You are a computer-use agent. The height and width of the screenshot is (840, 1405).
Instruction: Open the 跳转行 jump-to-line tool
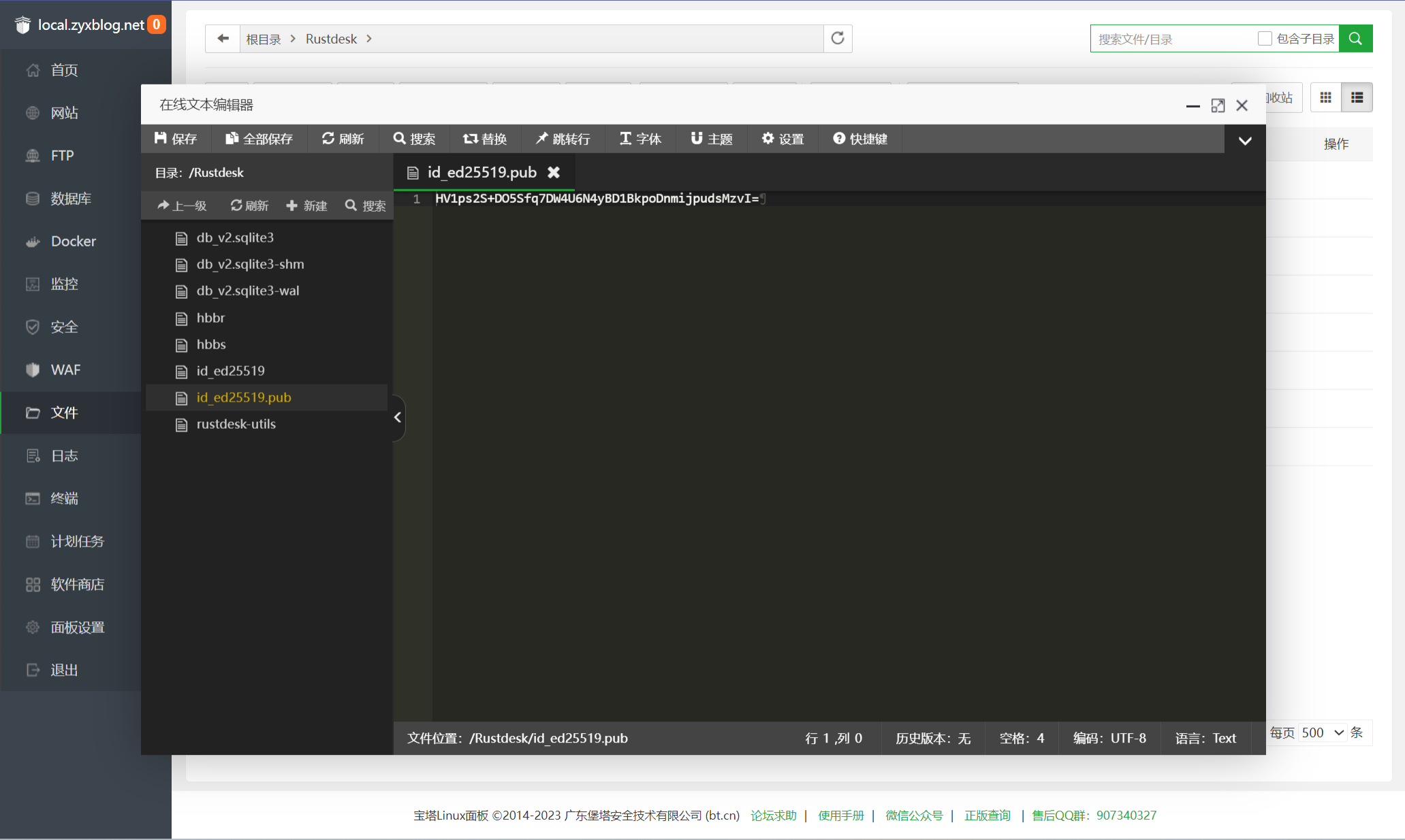pyautogui.click(x=563, y=139)
